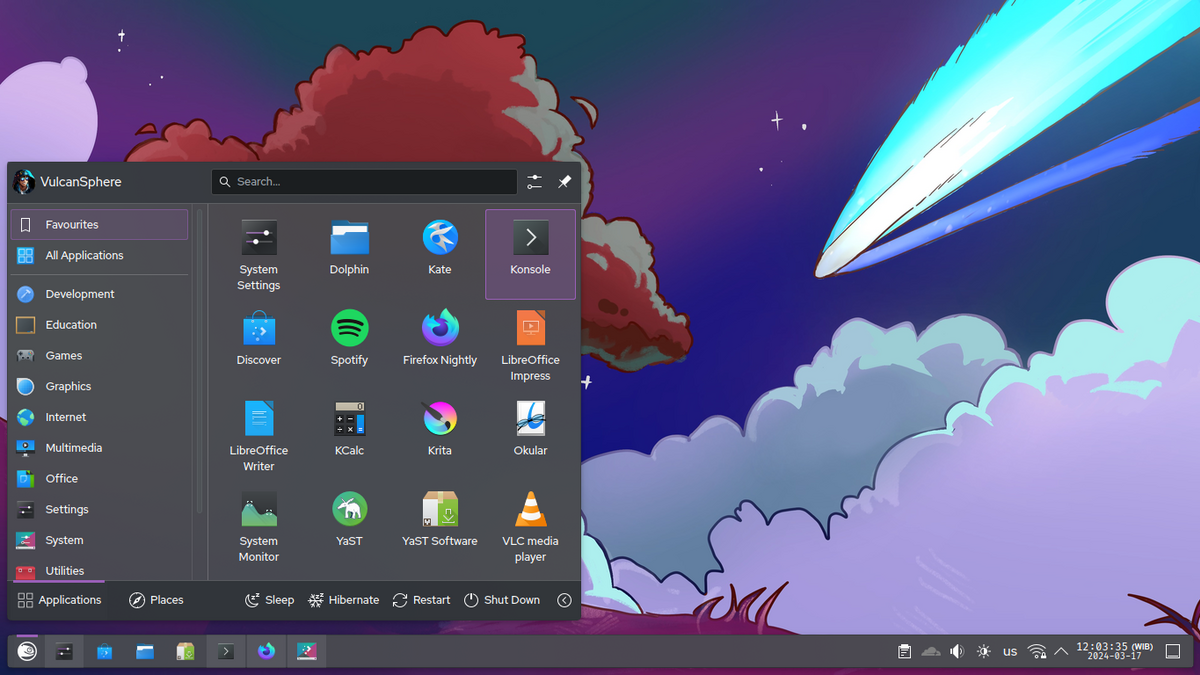Viewport: 1200px width, 675px height.
Task: Open LibreOffice Writer
Action: pyautogui.click(x=258, y=436)
